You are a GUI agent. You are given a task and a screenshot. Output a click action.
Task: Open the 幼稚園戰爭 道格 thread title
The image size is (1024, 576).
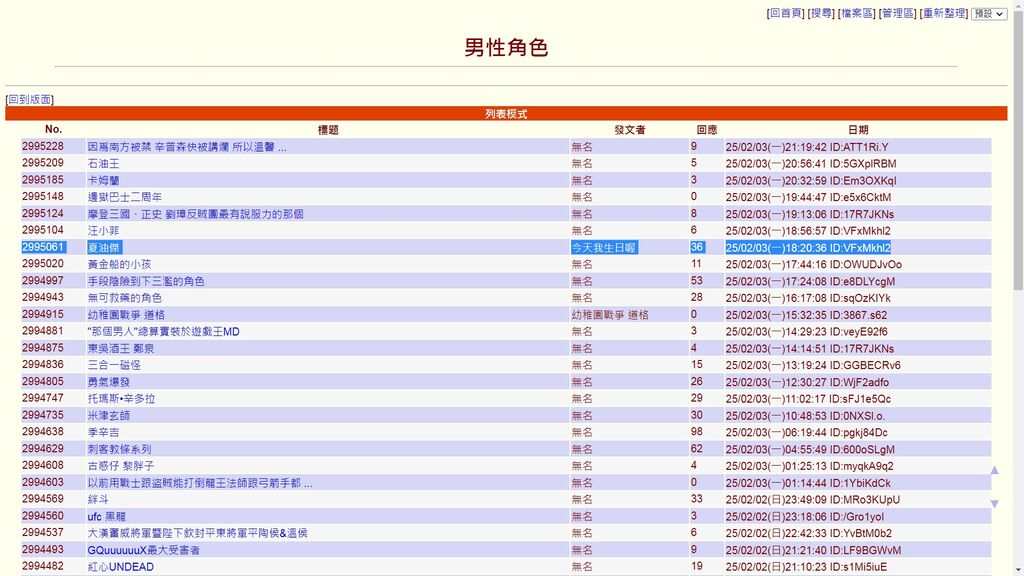tap(126, 315)
